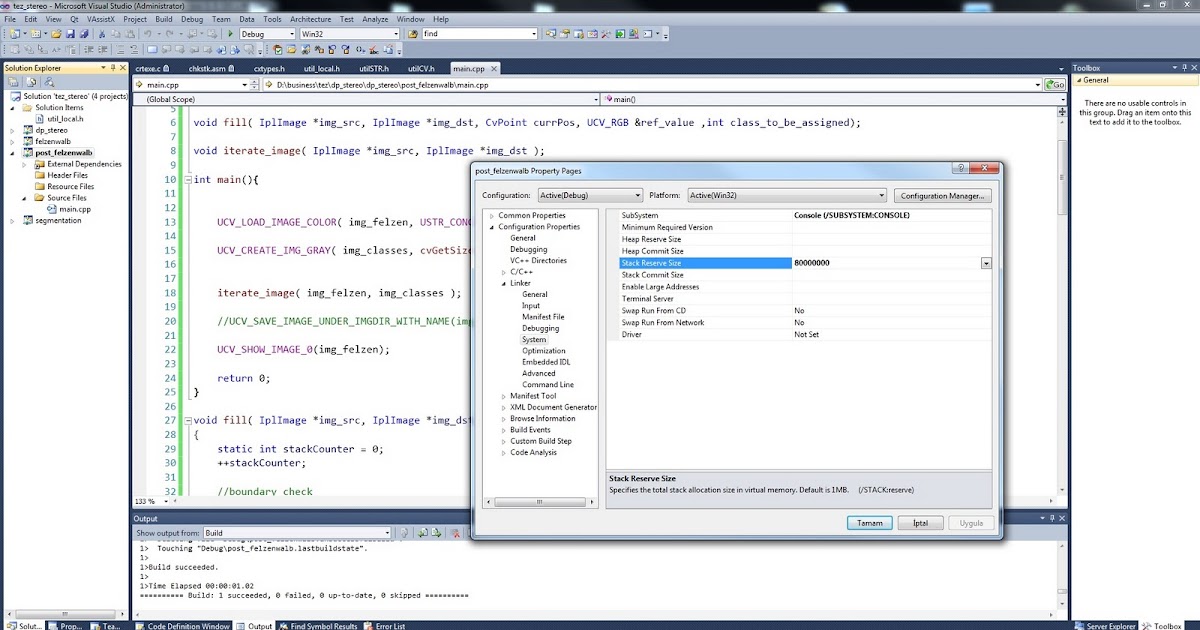Image resolution: width=1200 pixels, height=630 pixels.
Task: Click the Go to Previous Message output icon
Action: (x=422, y=533)
